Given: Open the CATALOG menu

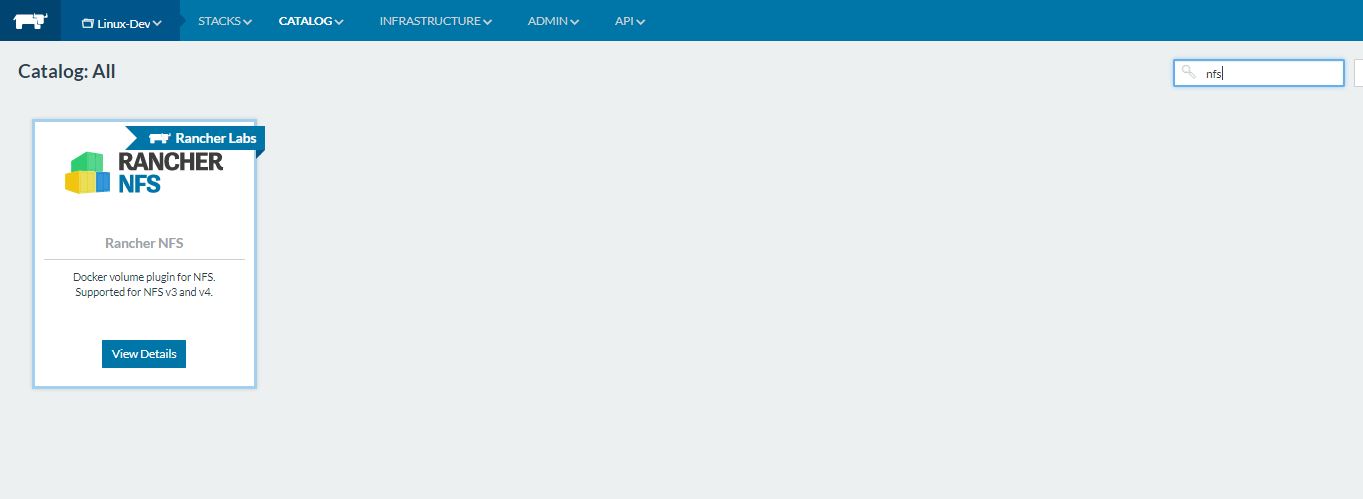Looking at the screenshot, I should point(311,21).
